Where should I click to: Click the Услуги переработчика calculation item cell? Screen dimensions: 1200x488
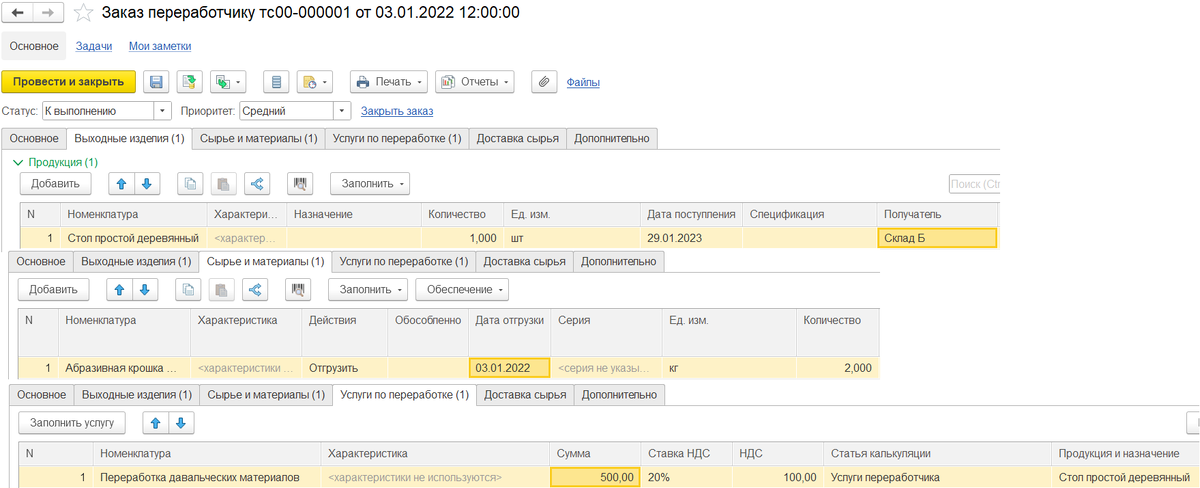937,478
